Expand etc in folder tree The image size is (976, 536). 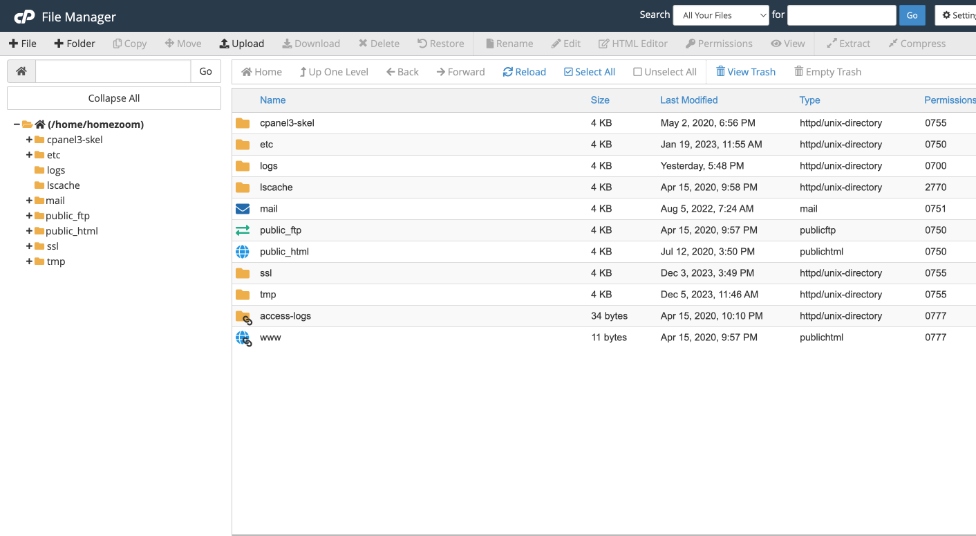click(x=29, y=154)
